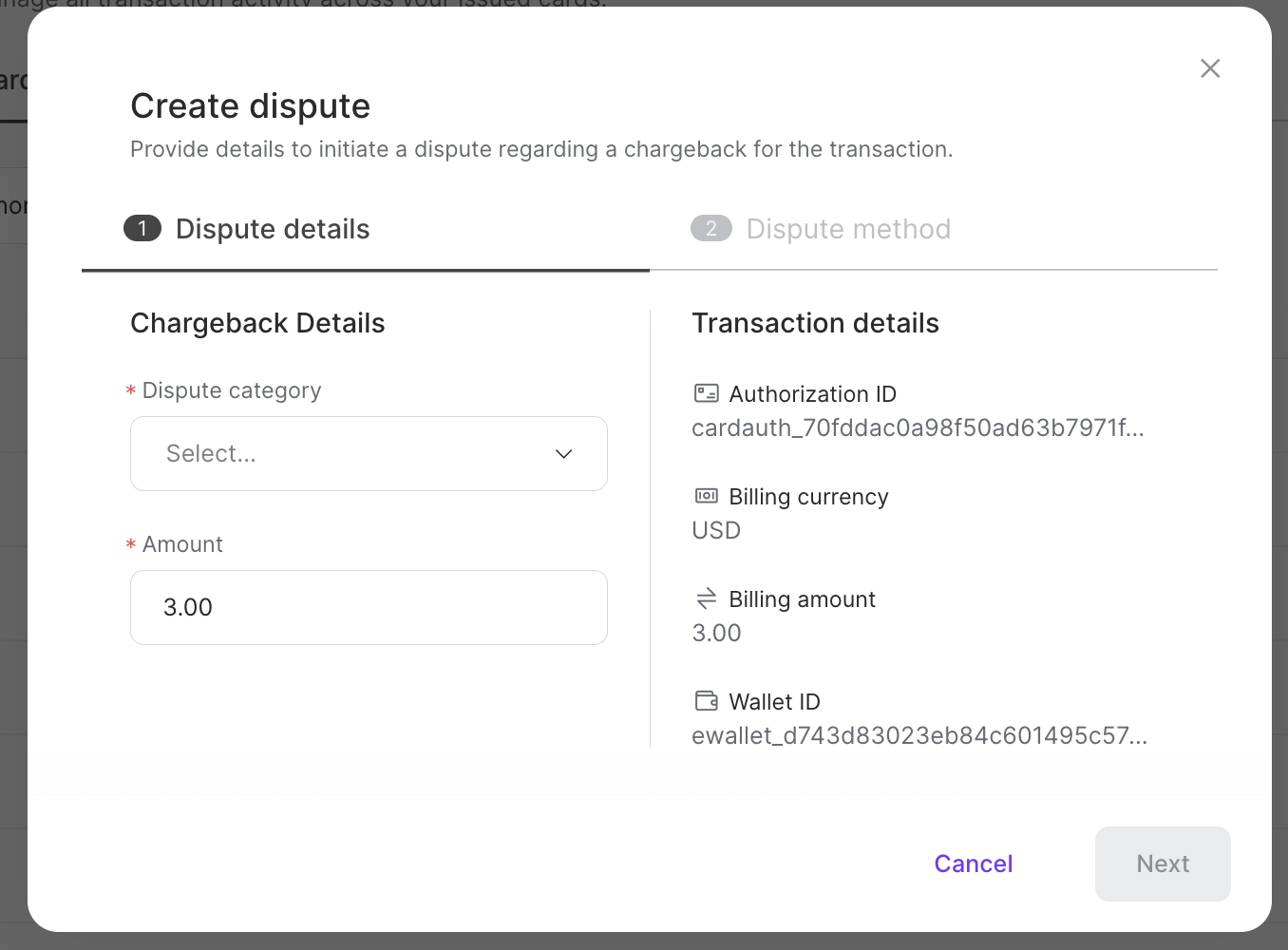Click inside the Amount input field

pos(369,607)
